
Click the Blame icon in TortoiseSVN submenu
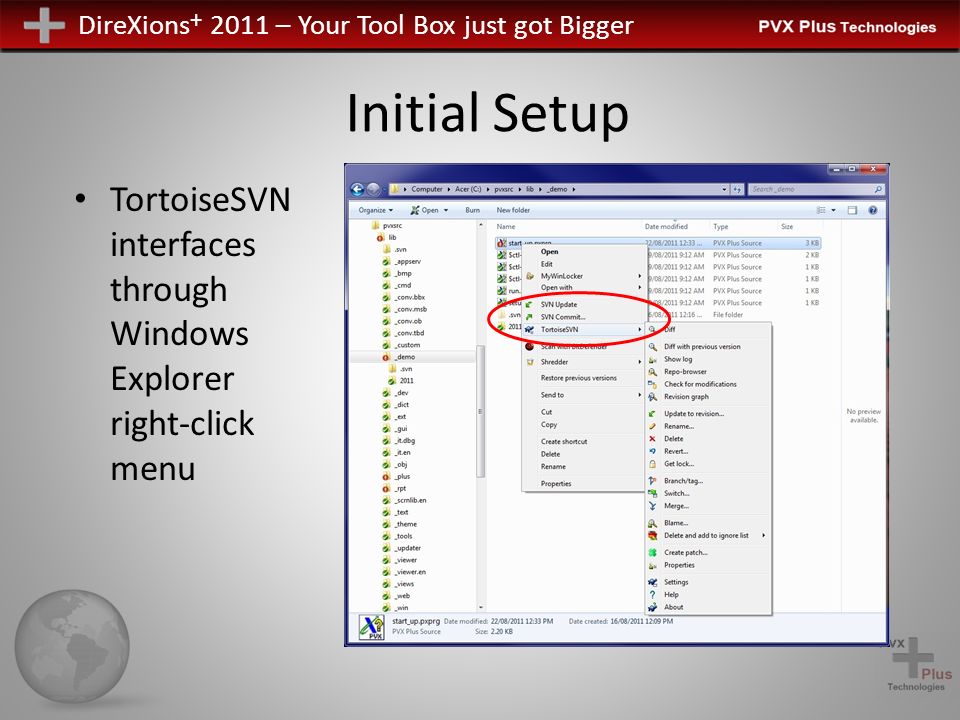tap(653, 523)
